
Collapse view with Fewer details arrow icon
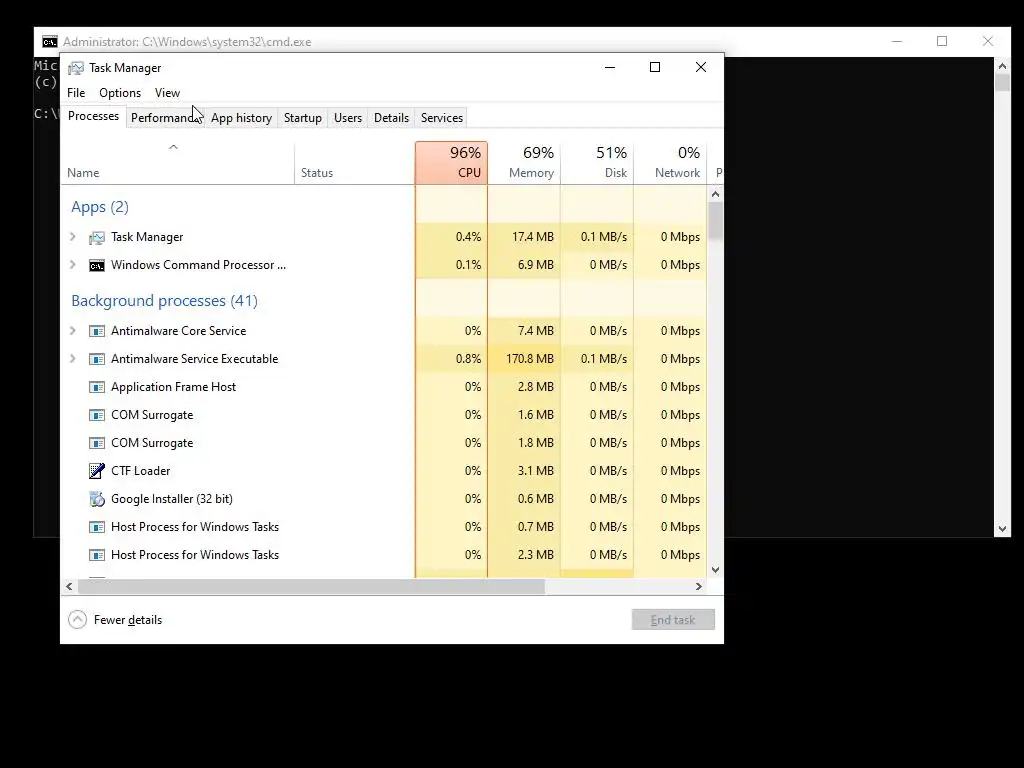coord(77,620)
